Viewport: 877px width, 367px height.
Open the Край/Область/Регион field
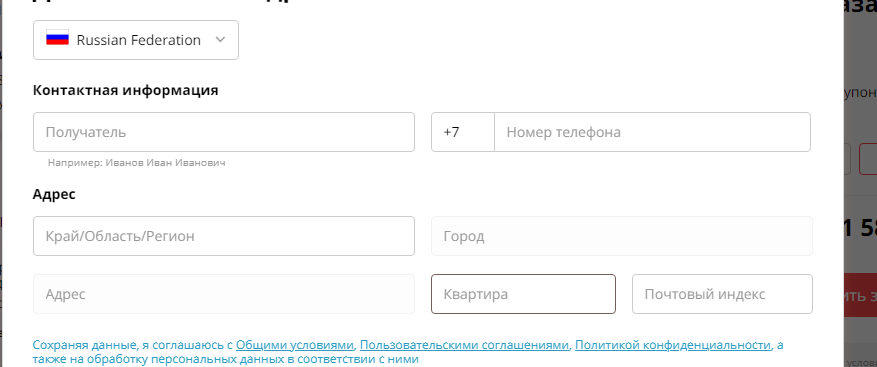(224, 236)
